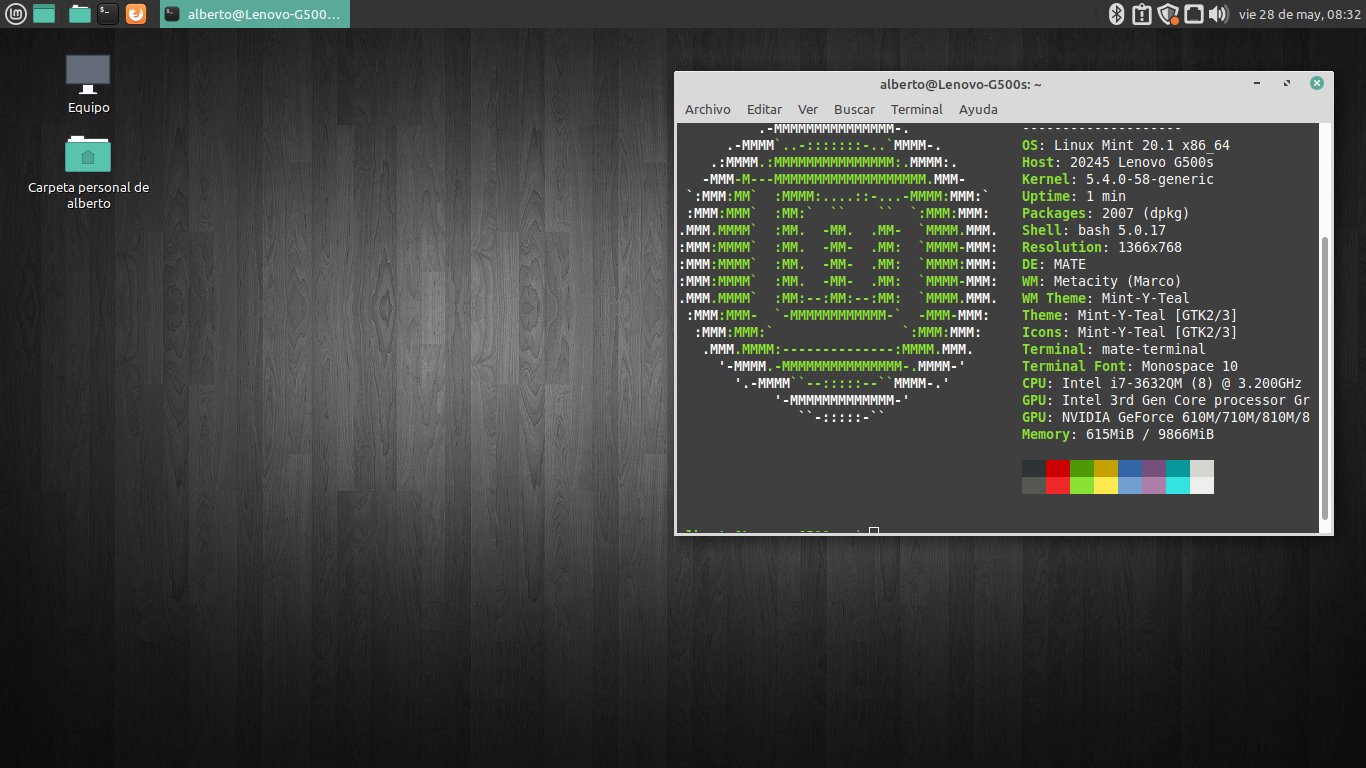Click the alberto@Lenovo-G500 taskbar window button

pyautogui.click(x=254, y=14)
